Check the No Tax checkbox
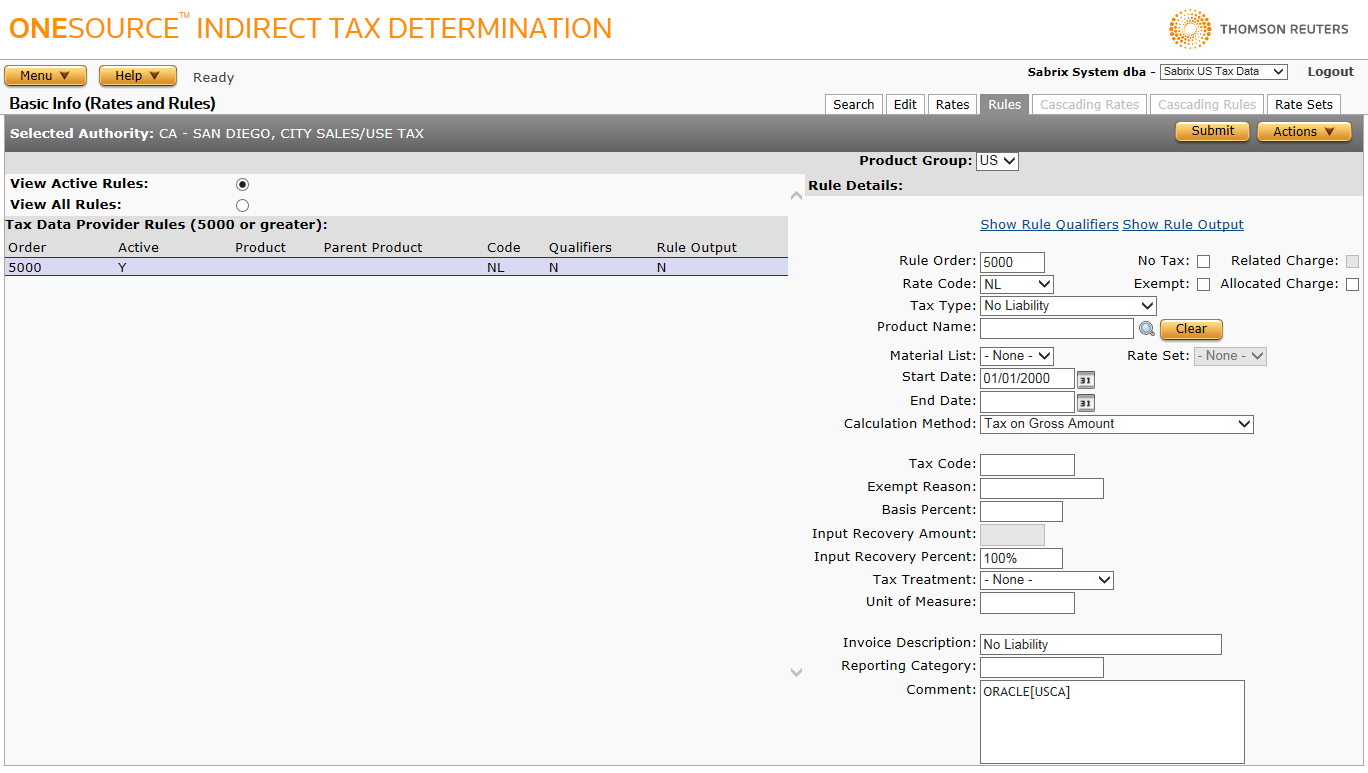The width and height of the screenshot is (1368, 773). pos(1203,262)
